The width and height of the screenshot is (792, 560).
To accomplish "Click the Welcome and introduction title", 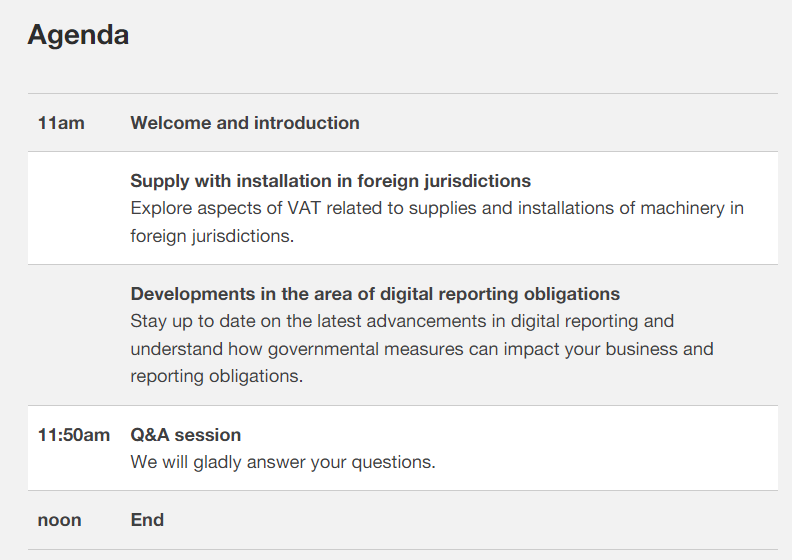I will click(245, 123).
